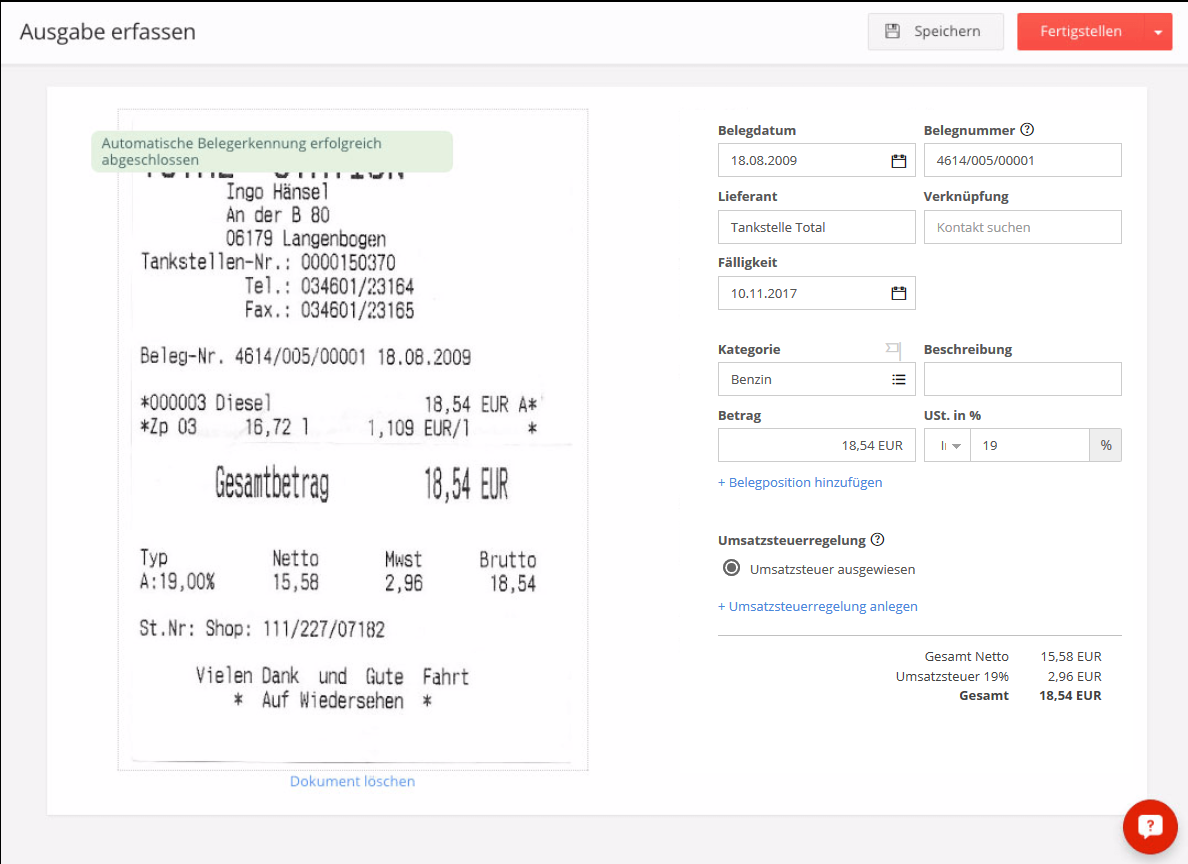Expand the Fertigstellen dropdown arrow
The image size is (1188, 864).
(1157, 32)
